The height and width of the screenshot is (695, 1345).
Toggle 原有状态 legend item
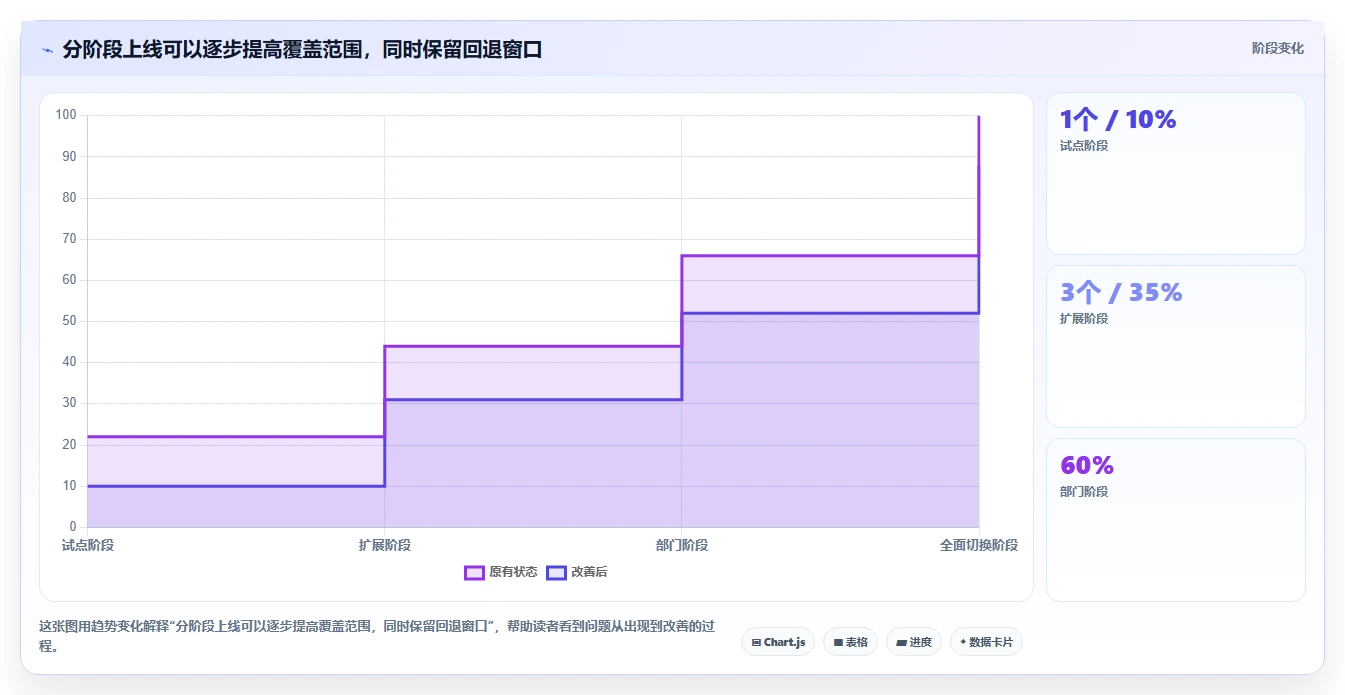pos(501,572)
